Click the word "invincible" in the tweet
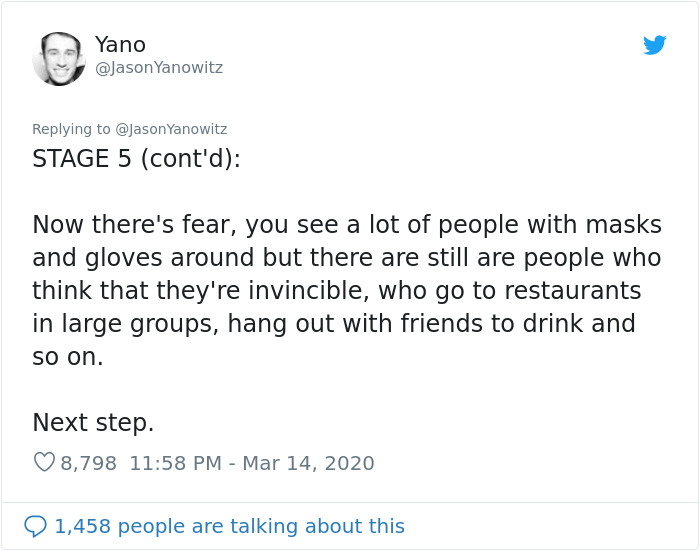The image size is (700, 551). (332, 291)
